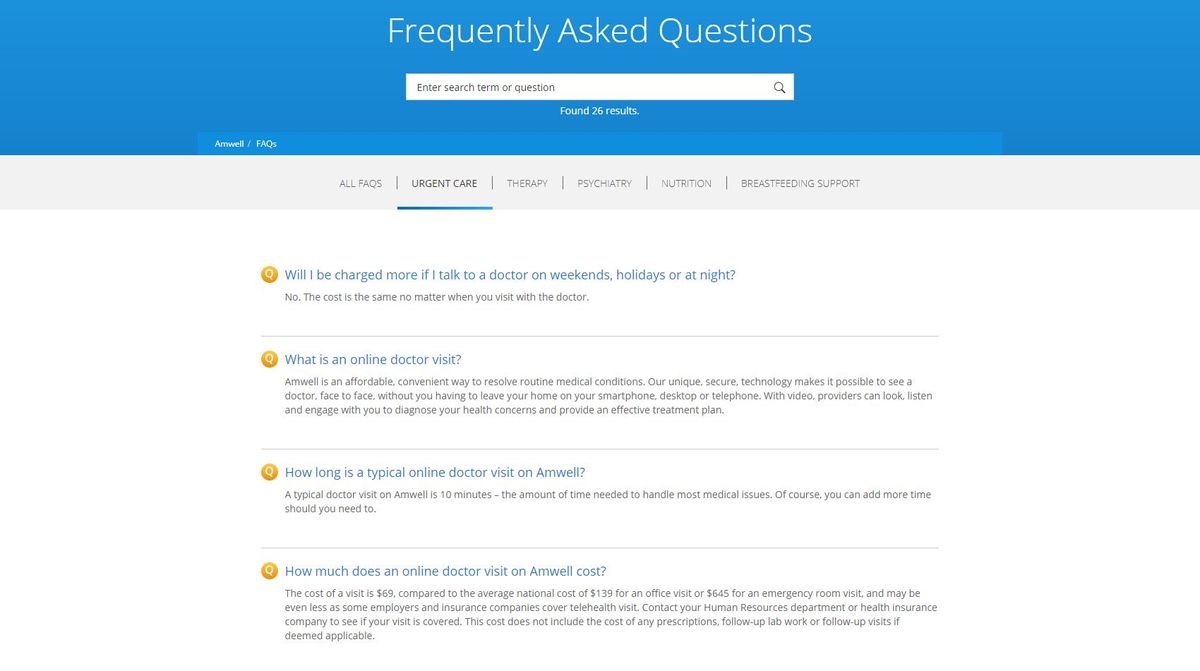Screen dimensions: 1200x671
Task: Open the question about weekend and holiday charges
Action: click(509, 274)
